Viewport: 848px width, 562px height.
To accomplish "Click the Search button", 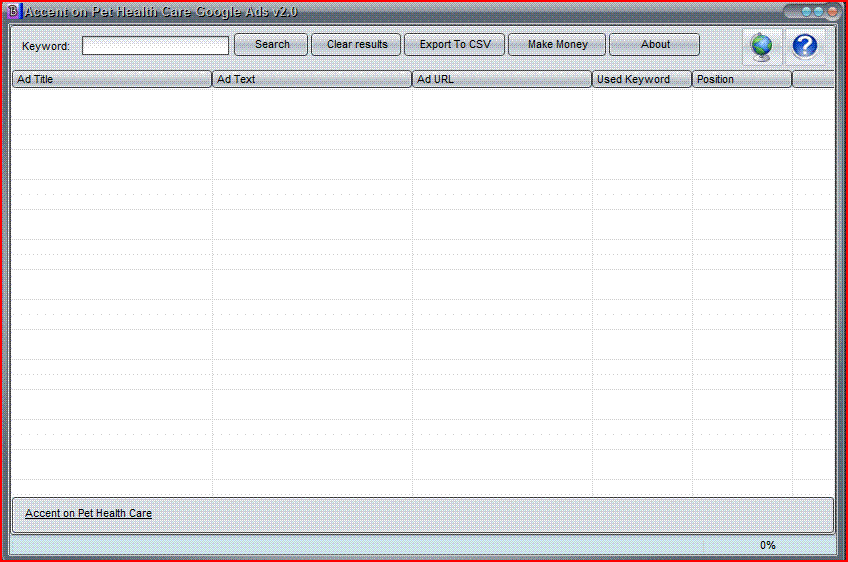I will (x=271, y=44).
